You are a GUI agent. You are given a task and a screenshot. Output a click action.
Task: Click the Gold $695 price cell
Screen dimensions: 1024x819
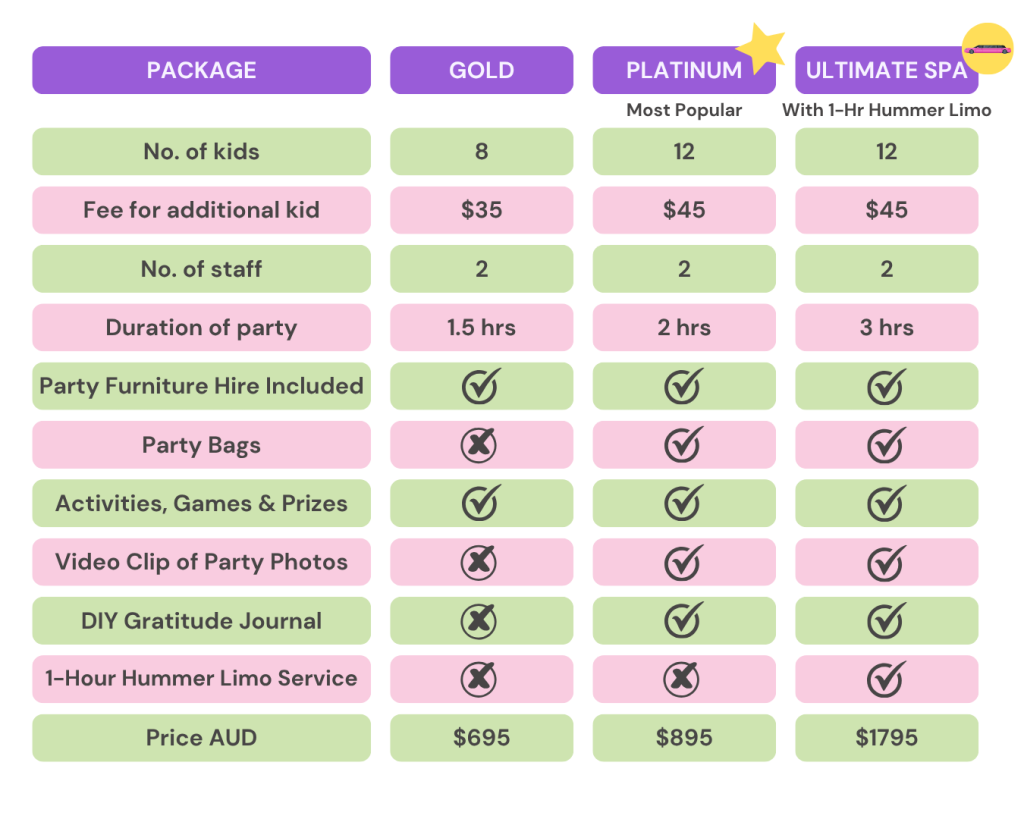point(481,738)
